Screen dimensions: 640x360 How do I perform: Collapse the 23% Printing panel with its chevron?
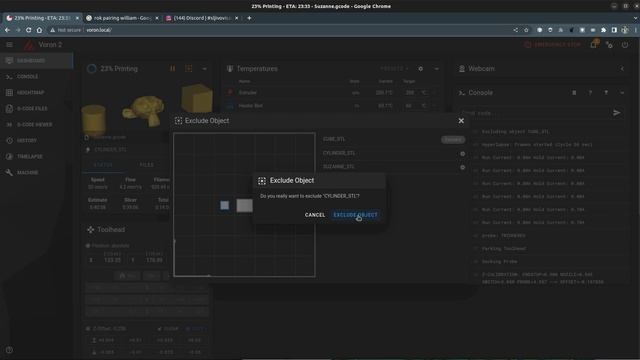coord(204,69)
